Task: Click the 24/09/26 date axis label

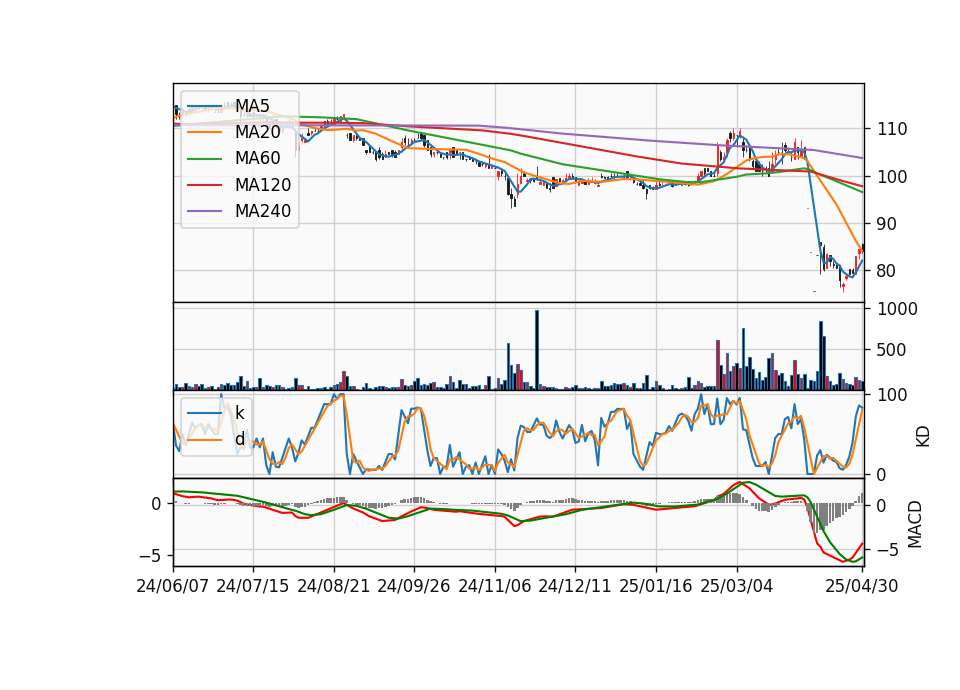Action: tap(414, 587)
